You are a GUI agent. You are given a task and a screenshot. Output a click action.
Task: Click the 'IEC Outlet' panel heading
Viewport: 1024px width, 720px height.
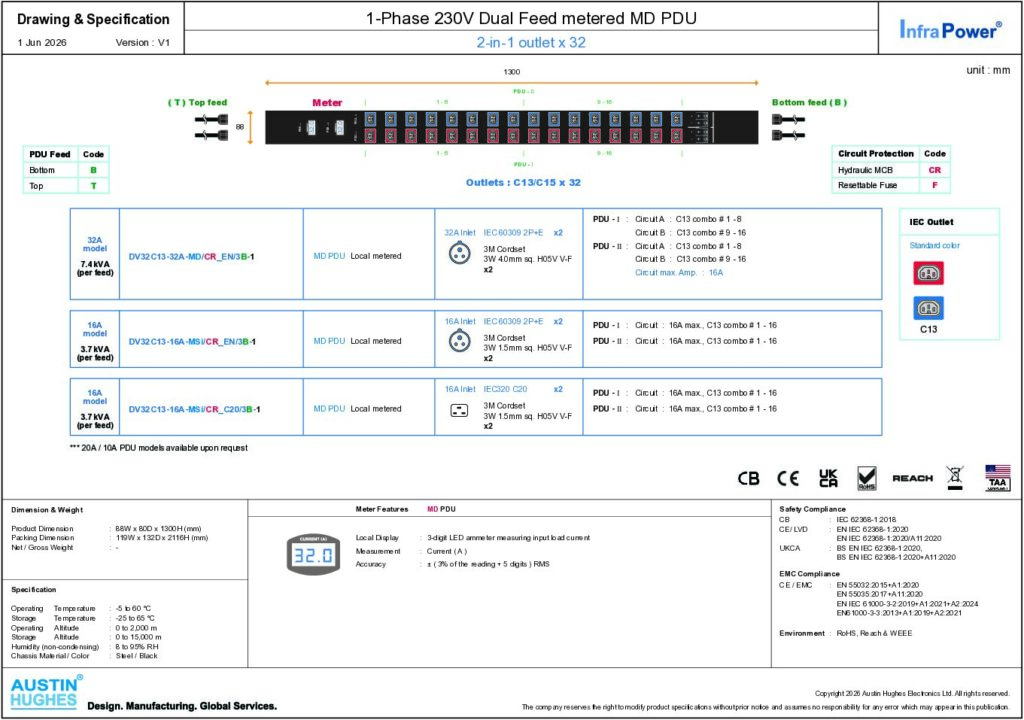tap(931, 222)
